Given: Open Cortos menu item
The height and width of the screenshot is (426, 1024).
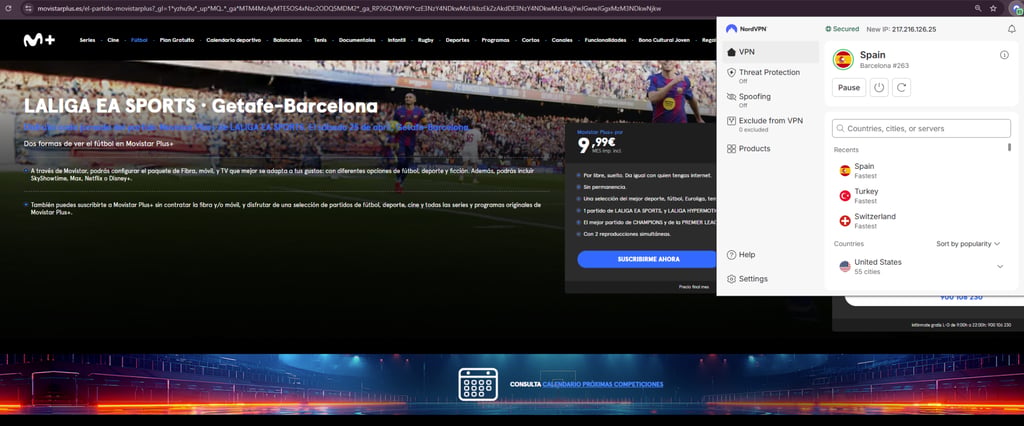Looking at the screenshot, I should (531, 40).
